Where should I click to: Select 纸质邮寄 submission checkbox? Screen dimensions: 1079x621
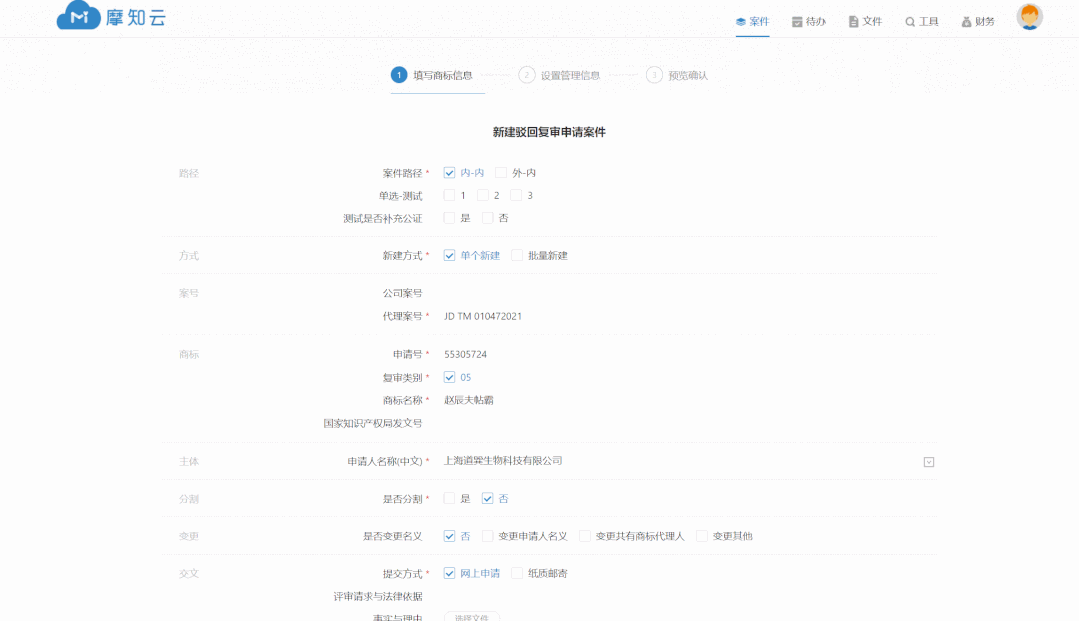(x=517, y=573)
